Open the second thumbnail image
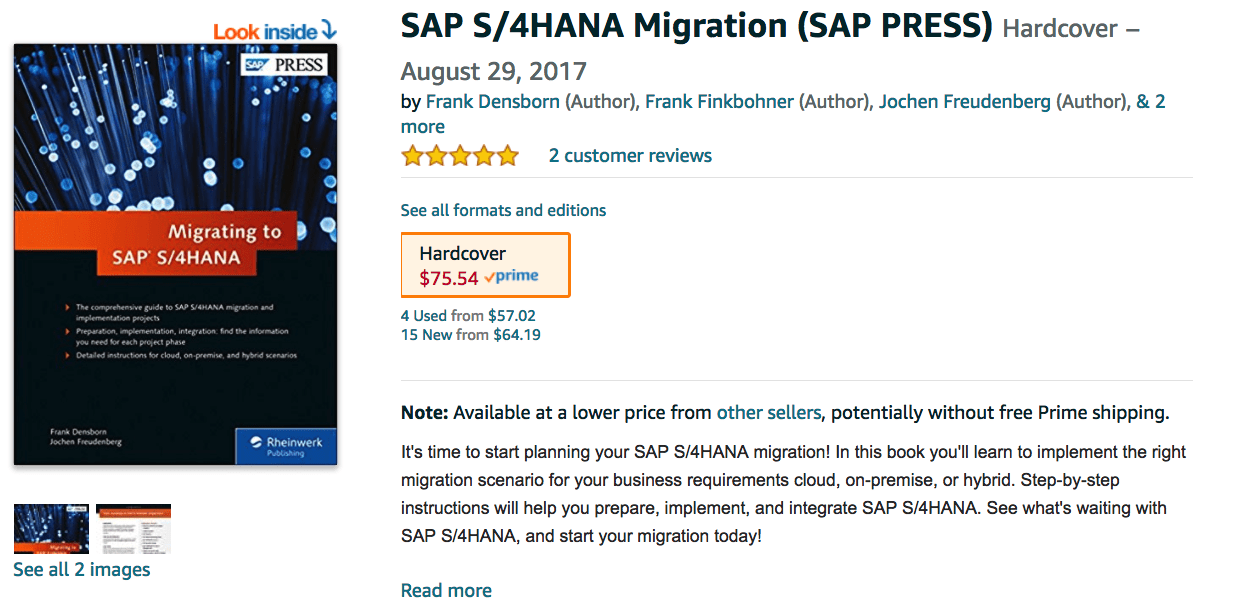Viewport: 1248px width, 605px height. (133, 529)
